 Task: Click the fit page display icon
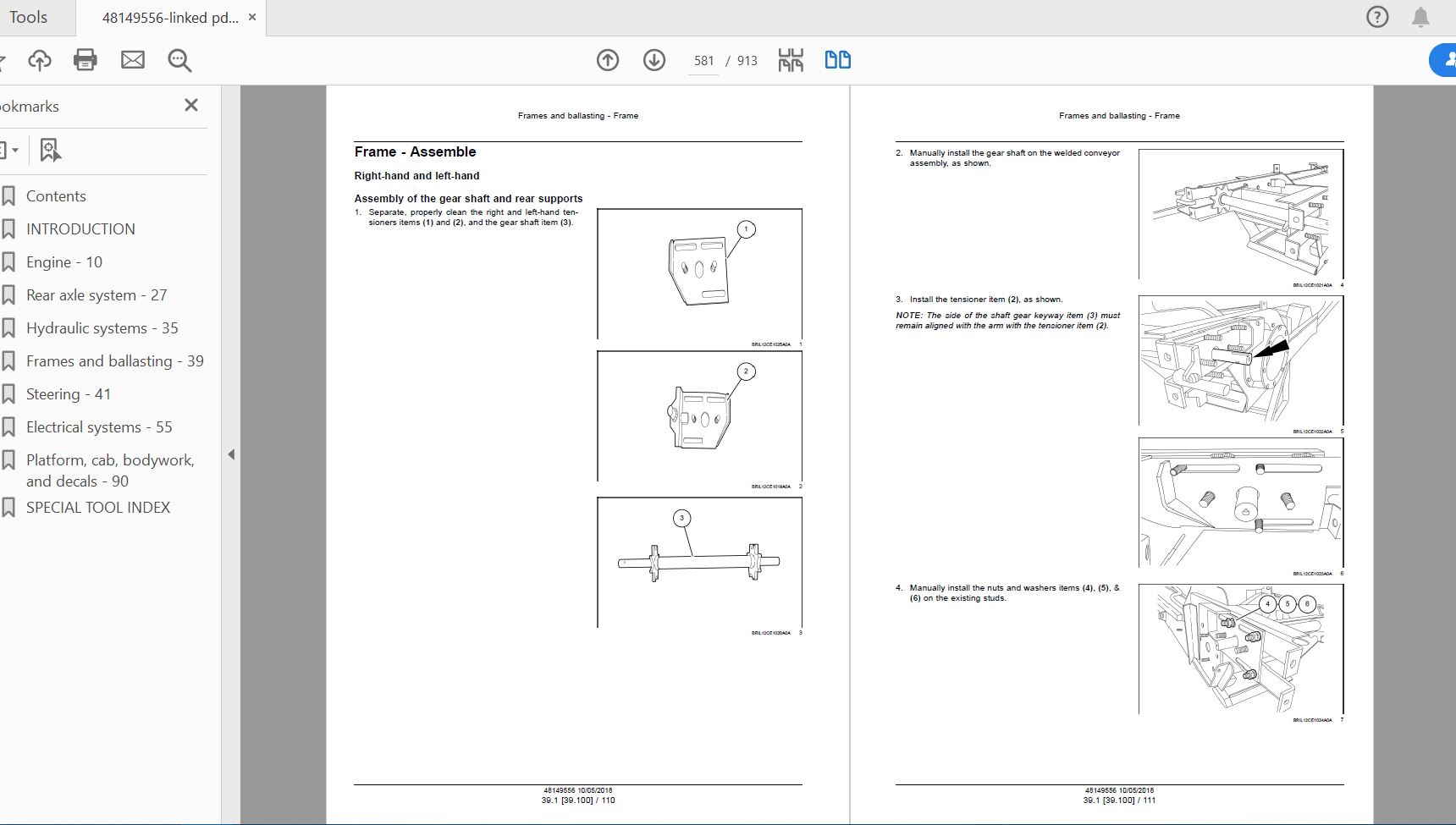click(x=791, y=60)
